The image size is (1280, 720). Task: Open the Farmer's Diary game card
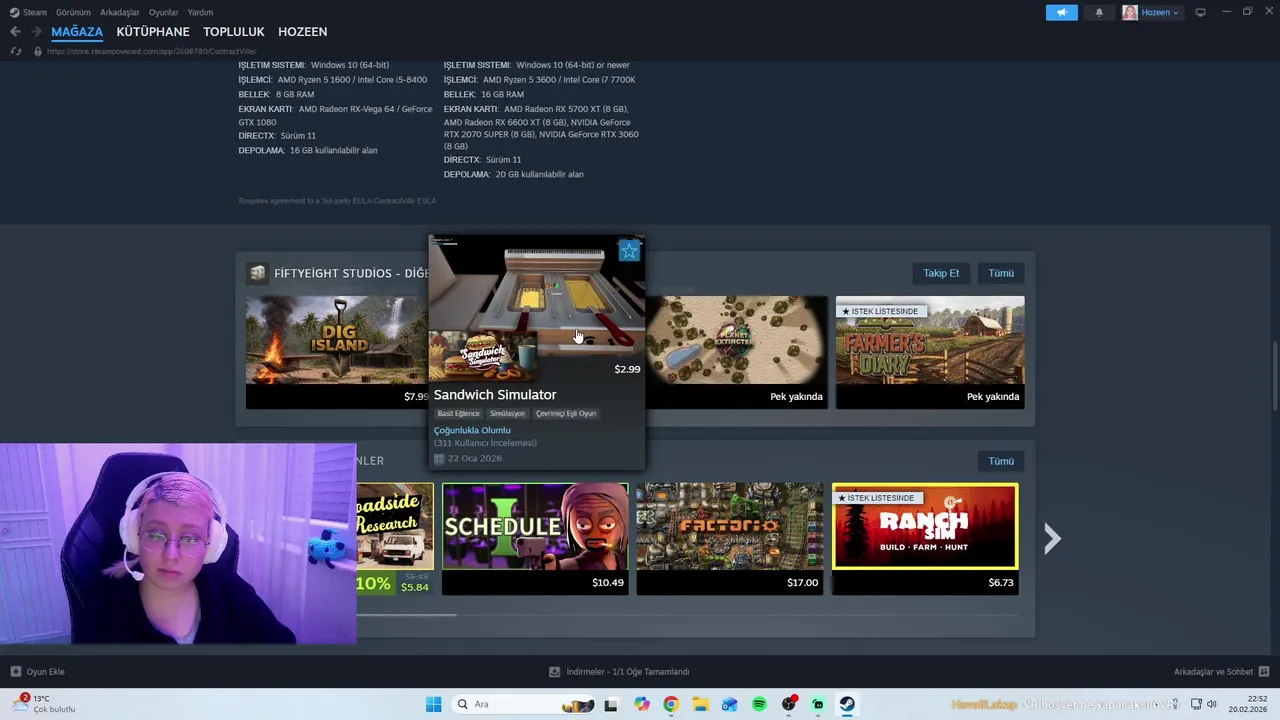point(930,352)
